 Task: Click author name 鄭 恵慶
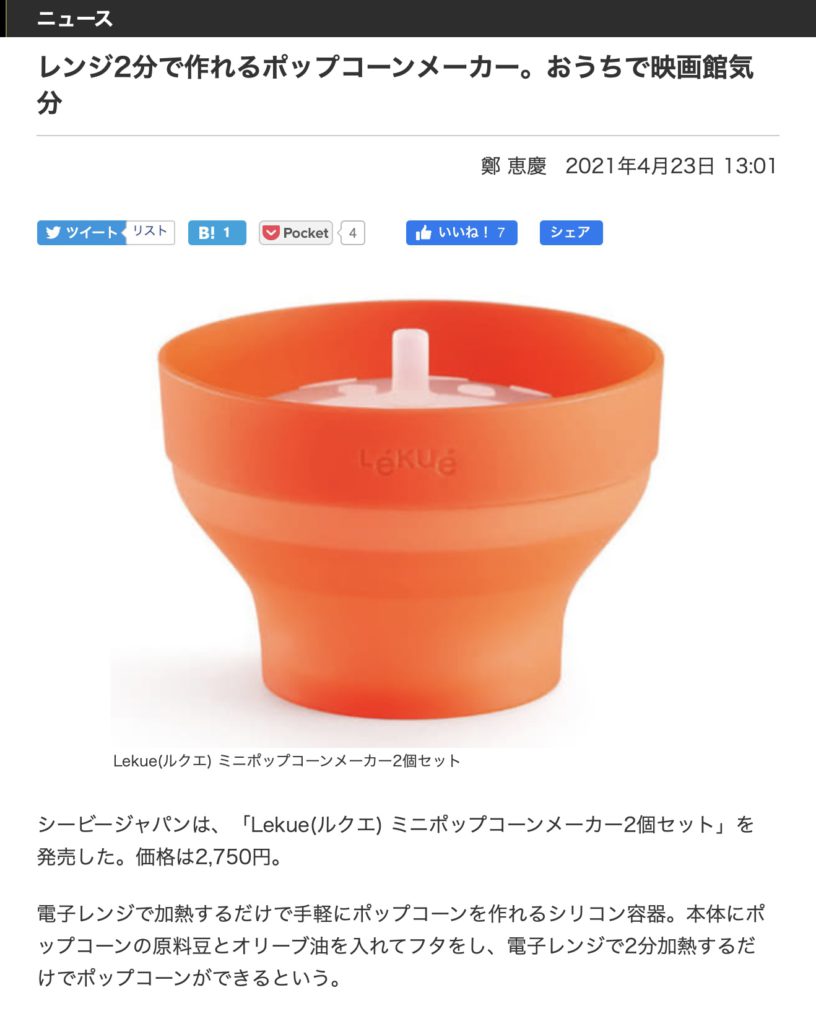(x=513, y=166)
